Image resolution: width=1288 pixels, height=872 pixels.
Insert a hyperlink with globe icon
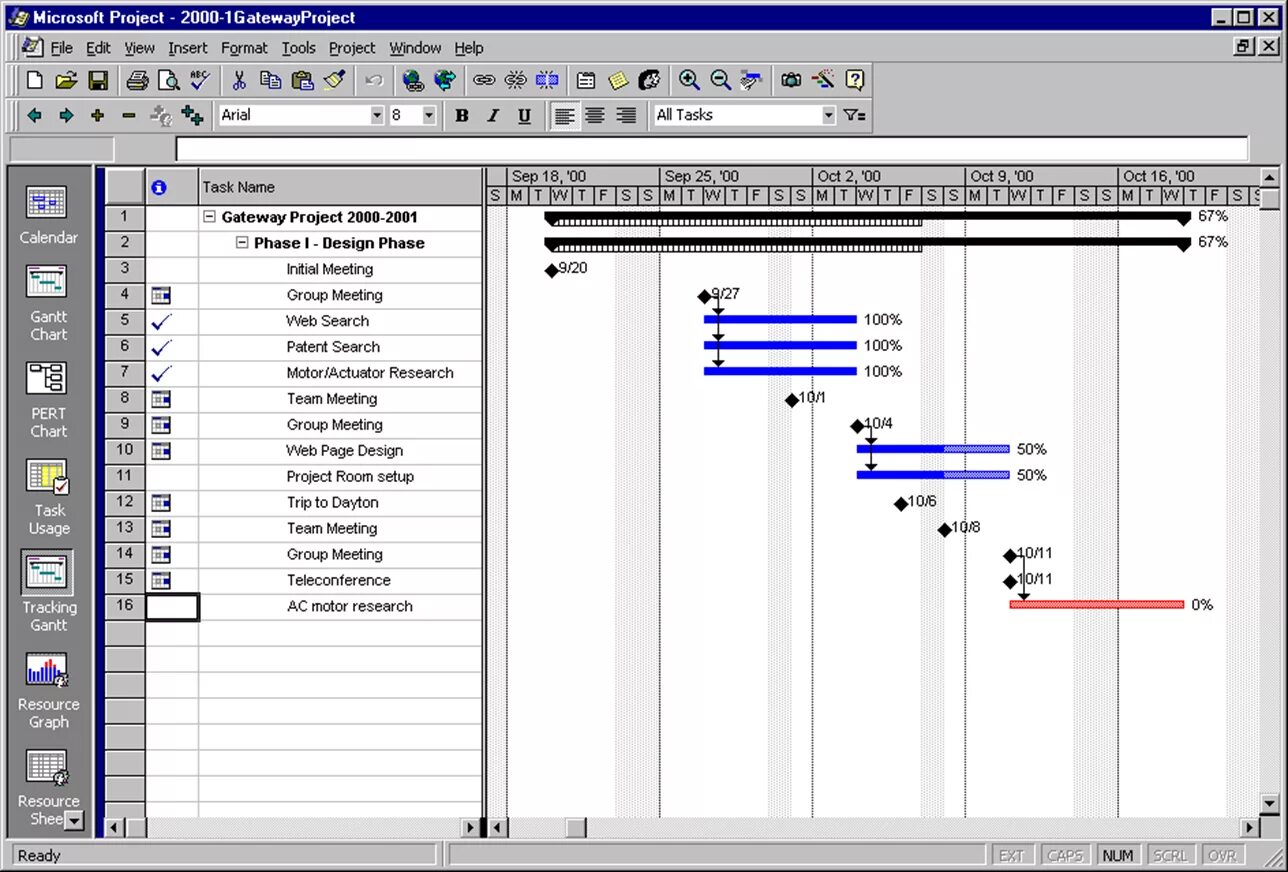(413, 81)
